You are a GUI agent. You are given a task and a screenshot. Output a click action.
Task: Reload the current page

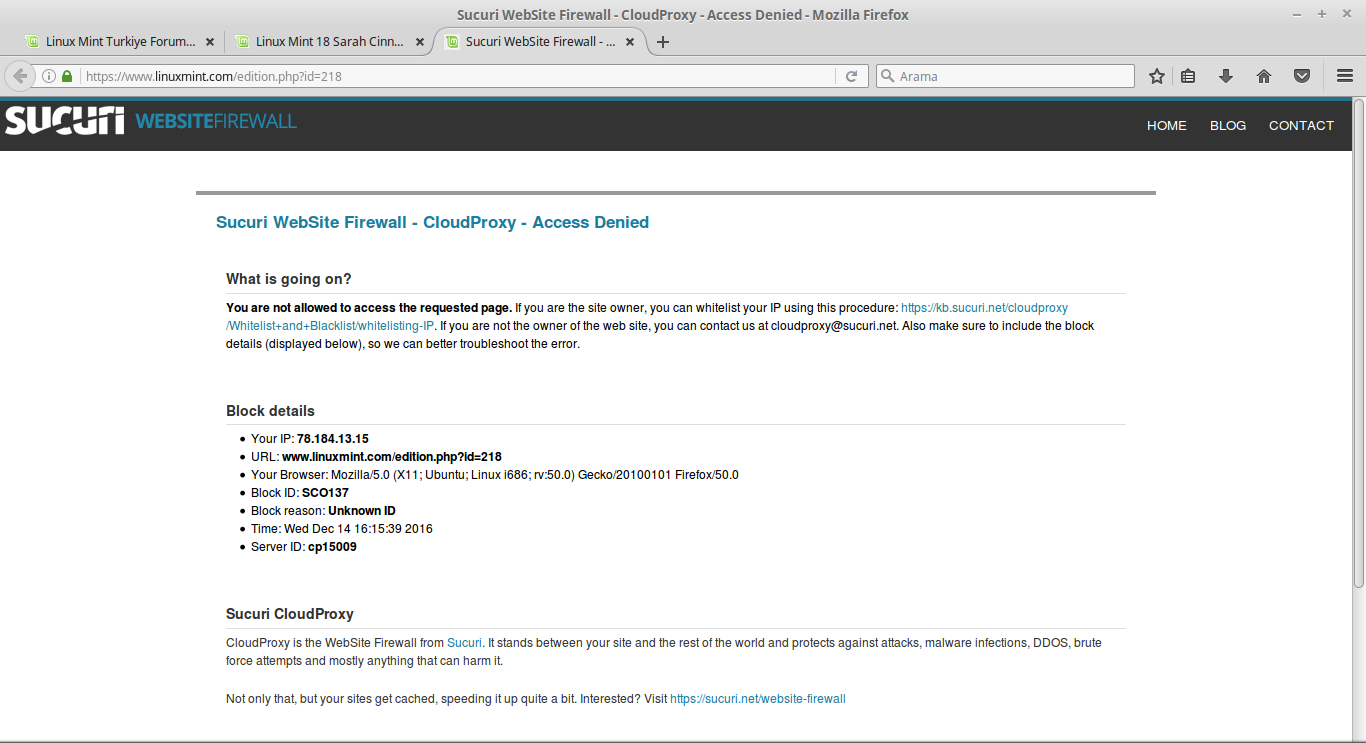click(852, 76)
